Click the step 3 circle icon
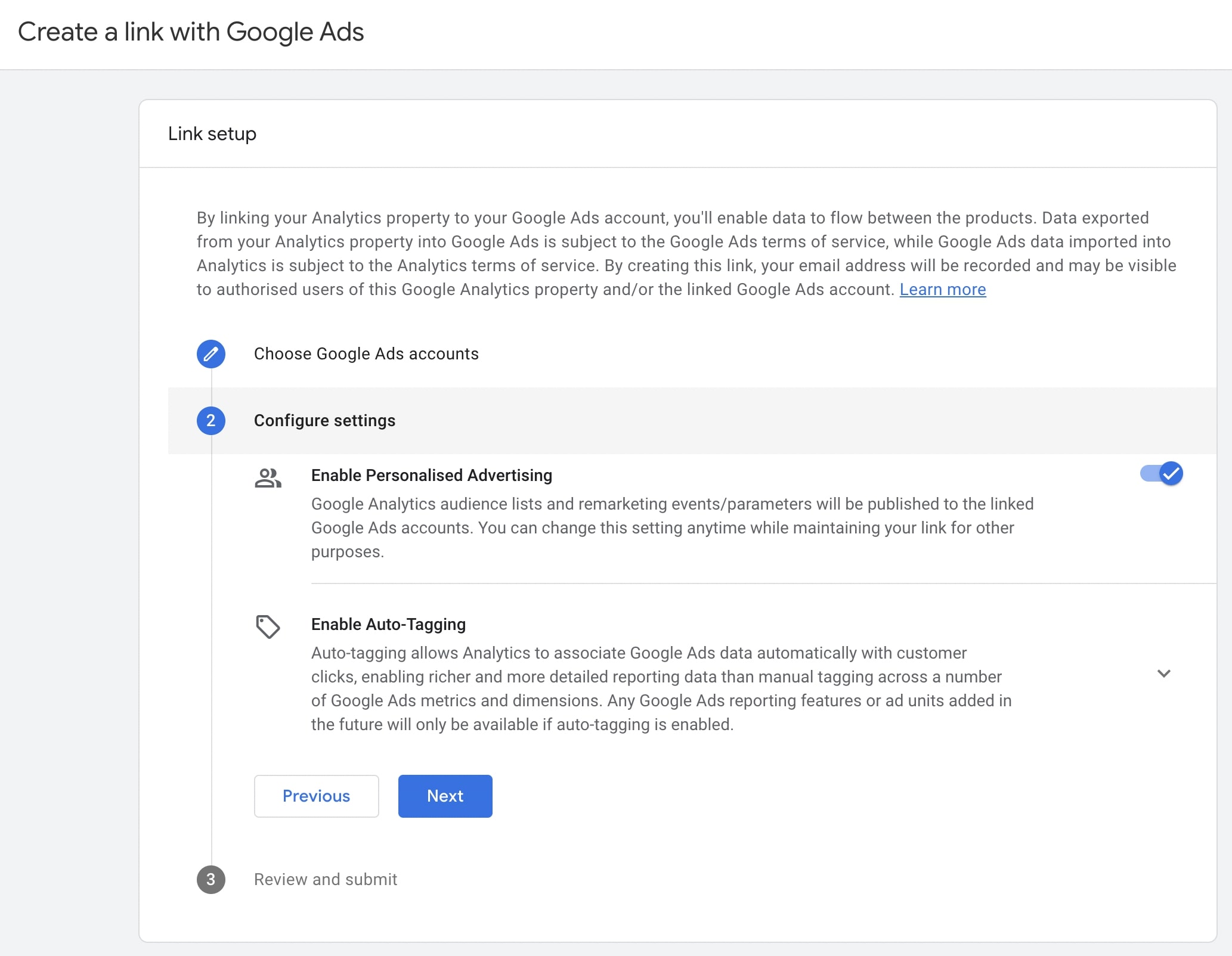 coord(211,880)
